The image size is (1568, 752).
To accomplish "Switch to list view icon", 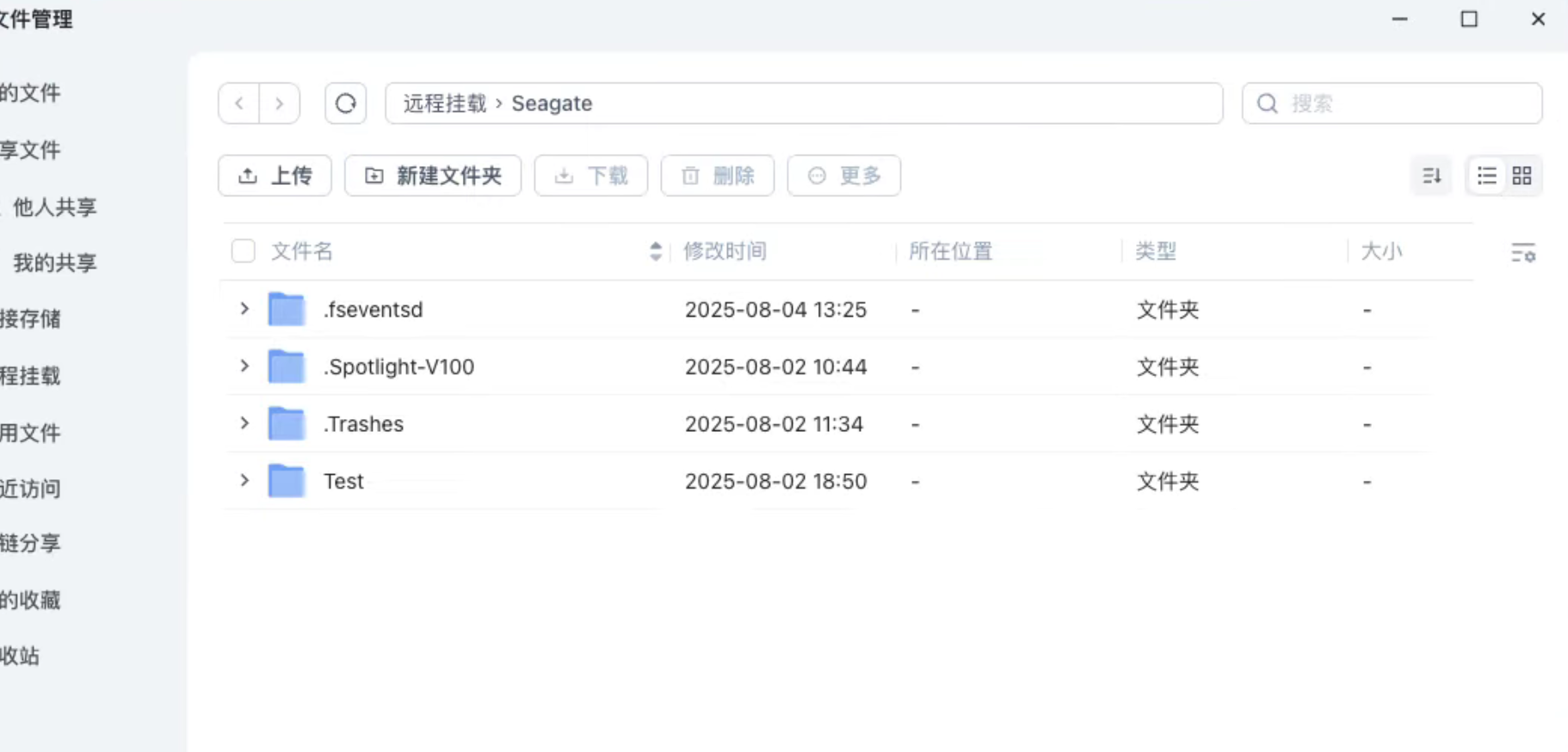I will click(1486, 176).
